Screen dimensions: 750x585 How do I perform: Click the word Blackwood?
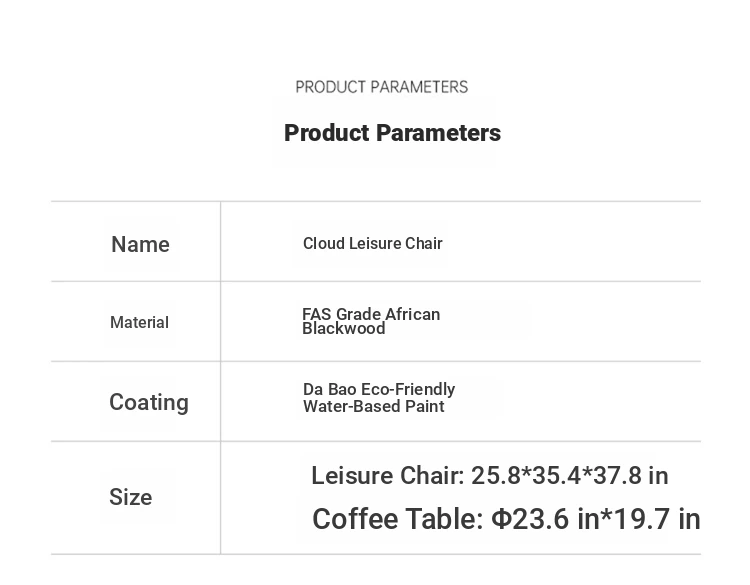pos(343,329)
